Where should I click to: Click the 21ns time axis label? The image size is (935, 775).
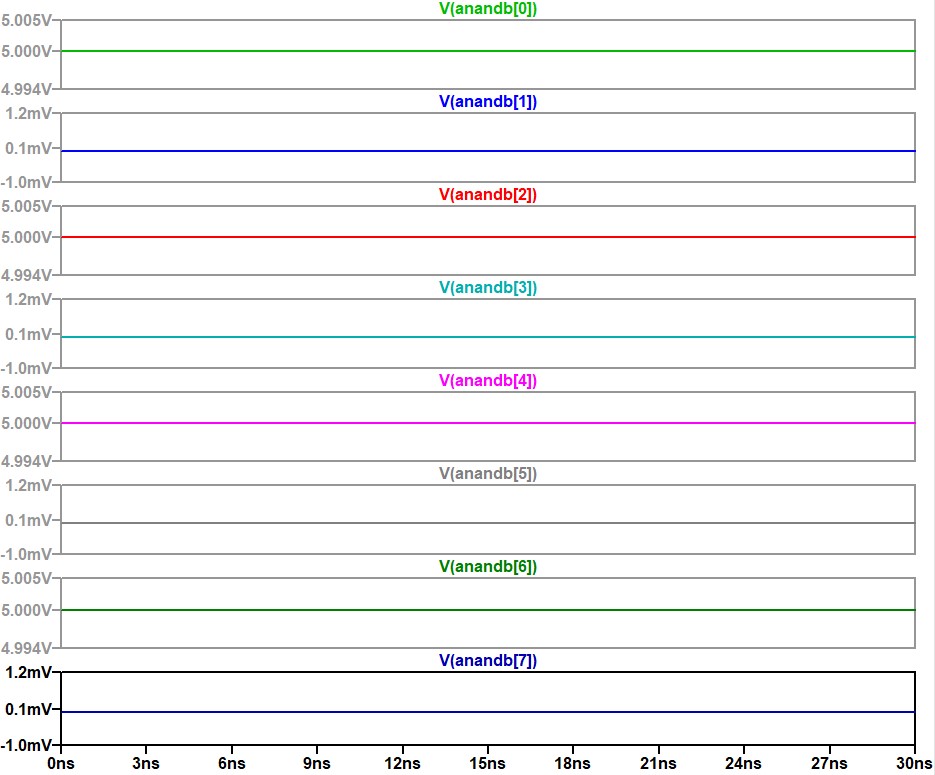pos(658,764)
